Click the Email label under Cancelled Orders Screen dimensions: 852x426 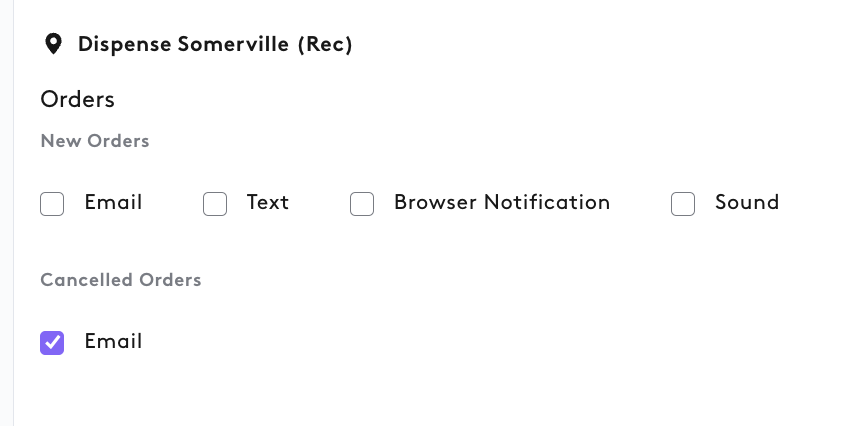click(x=113, y=341)
